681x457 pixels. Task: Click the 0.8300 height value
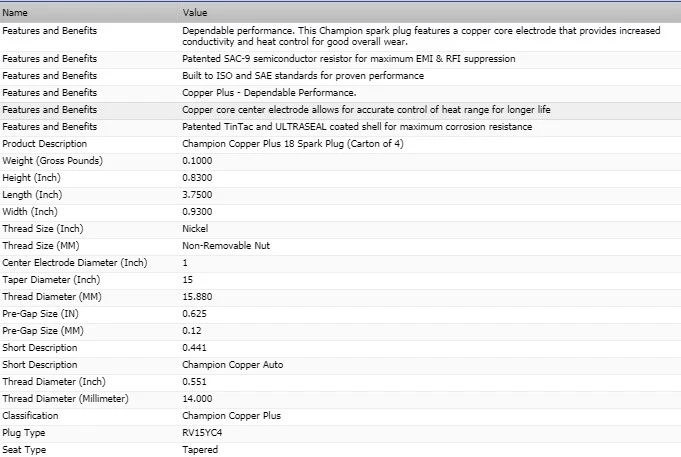click(x=197, y=178)
